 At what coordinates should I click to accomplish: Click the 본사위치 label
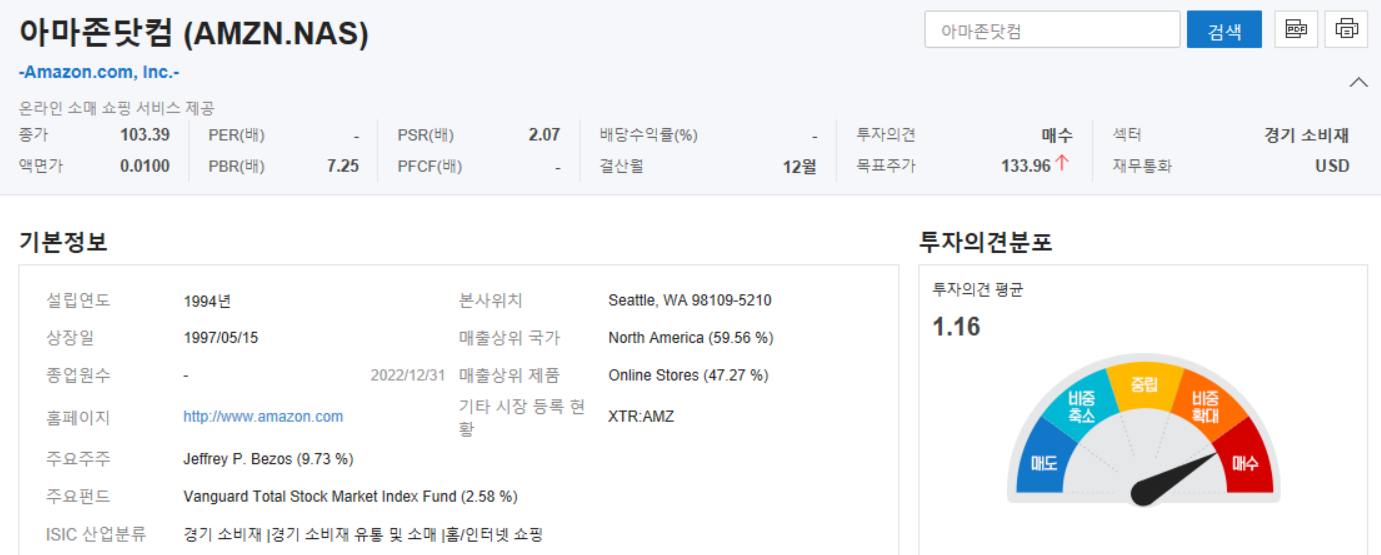coord(490,301)
